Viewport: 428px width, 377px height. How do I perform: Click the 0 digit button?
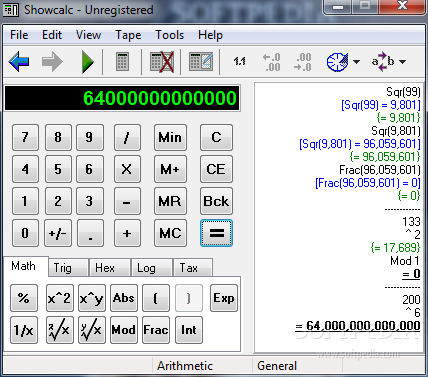tap(25, 233)
